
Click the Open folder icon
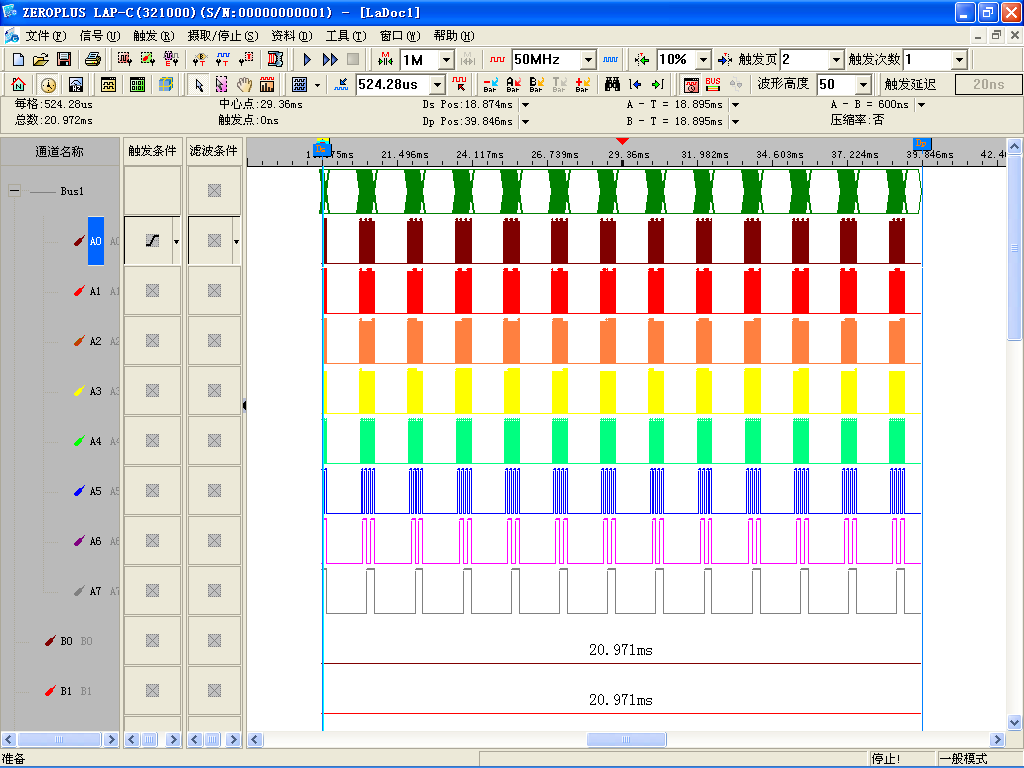point(40,60)
